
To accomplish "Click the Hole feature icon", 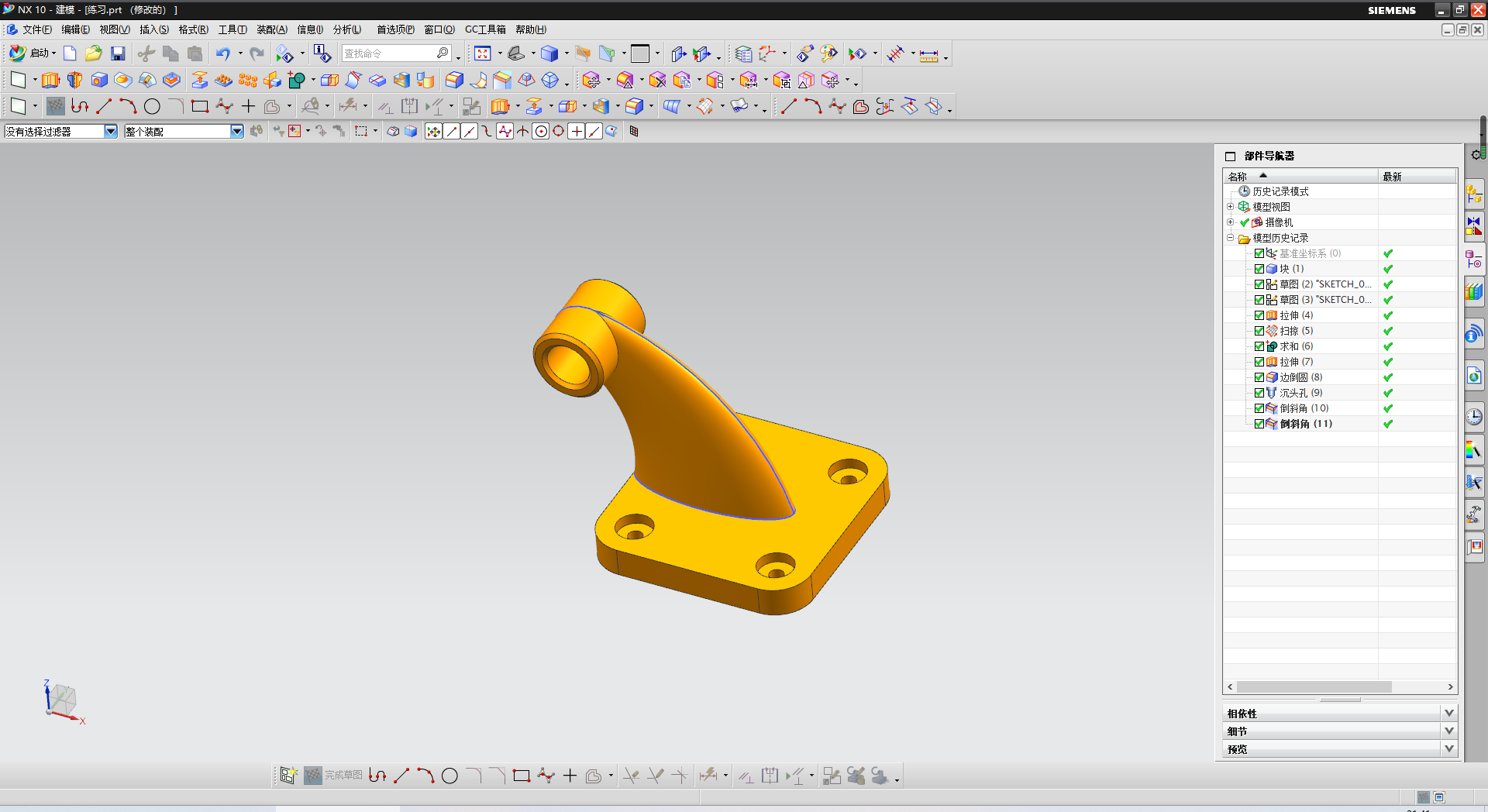I will (x=99, y=80).
